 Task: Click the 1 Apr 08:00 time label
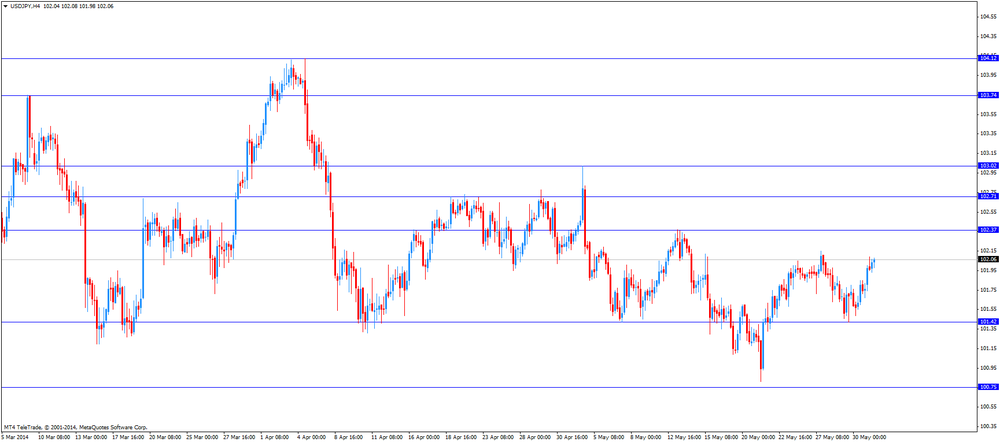[274, 438]
